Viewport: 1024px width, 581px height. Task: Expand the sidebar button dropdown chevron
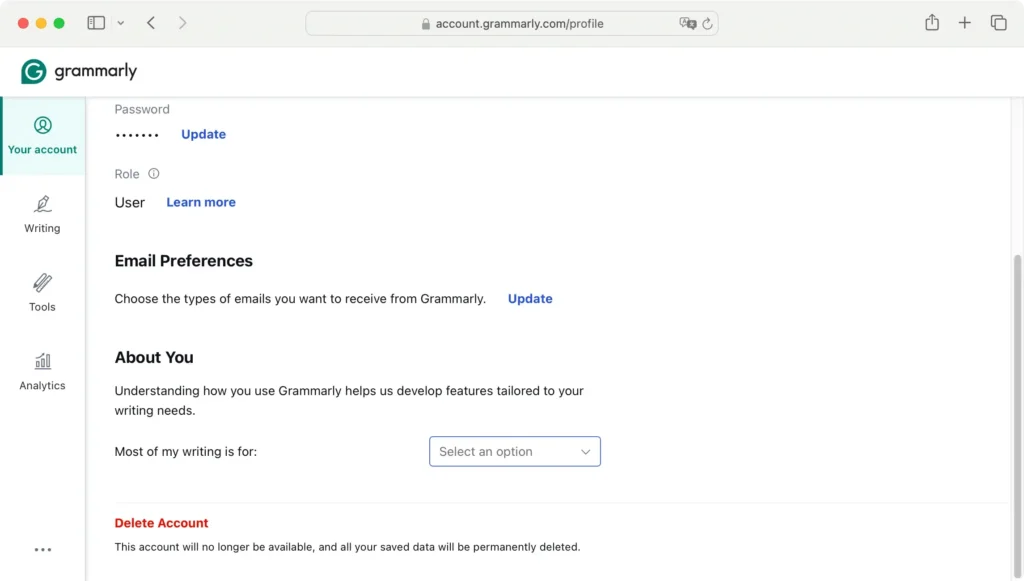click(121, 23)
